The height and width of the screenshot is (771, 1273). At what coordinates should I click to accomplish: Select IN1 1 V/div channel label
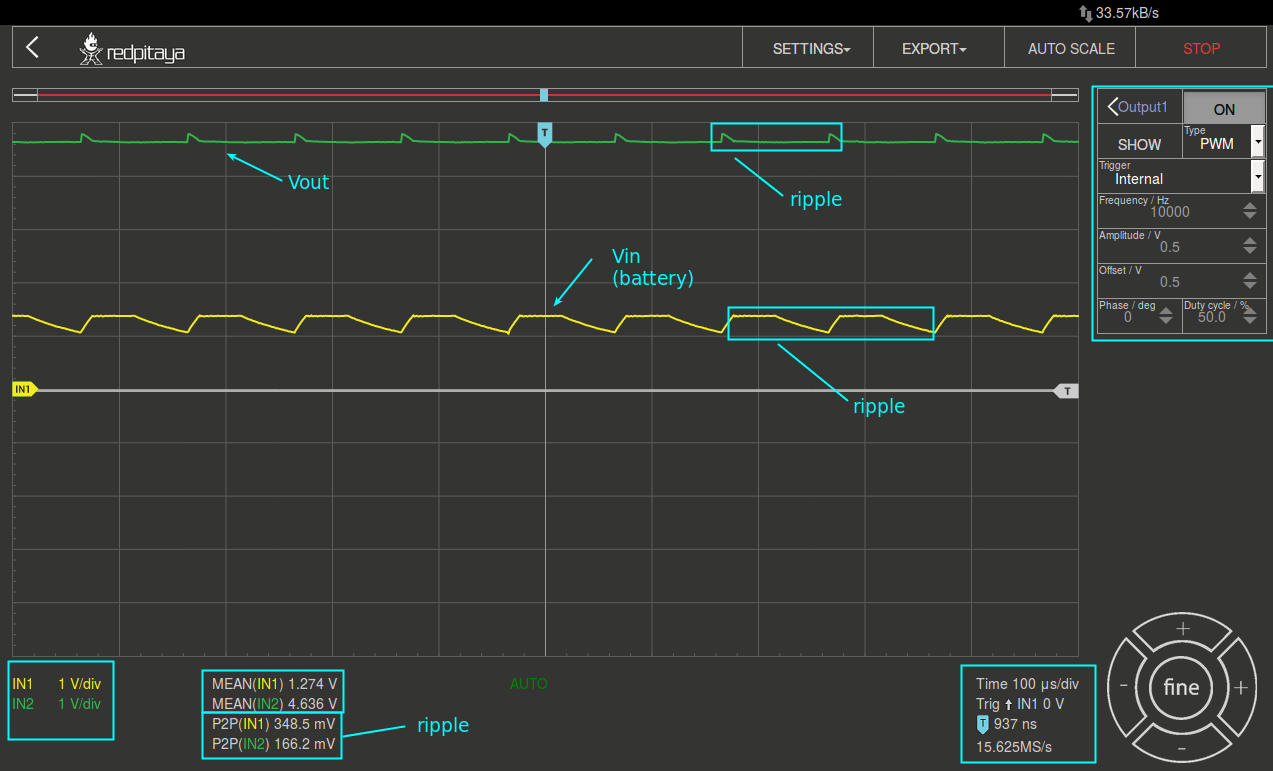click(56, 684)
